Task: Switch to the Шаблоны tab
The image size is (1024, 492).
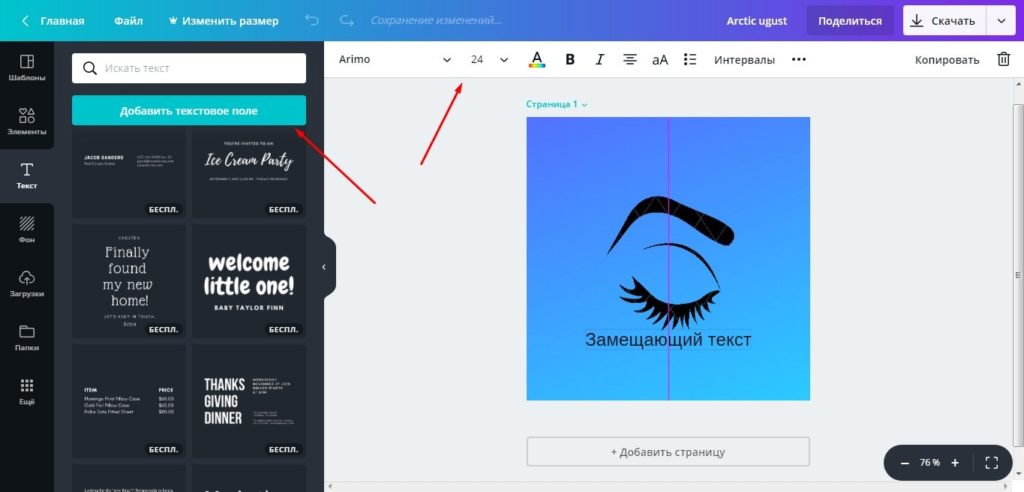Action: [x=27, y=68]
